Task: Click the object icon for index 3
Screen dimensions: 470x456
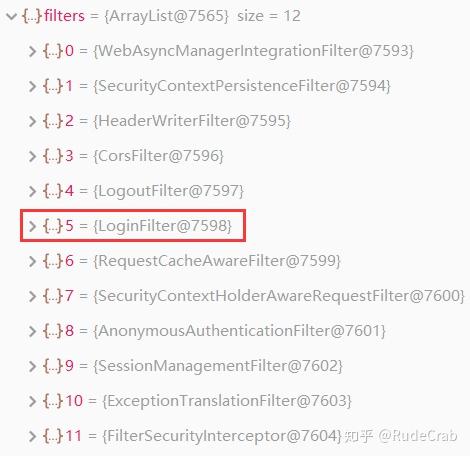Action: click(x=53, y=156)
